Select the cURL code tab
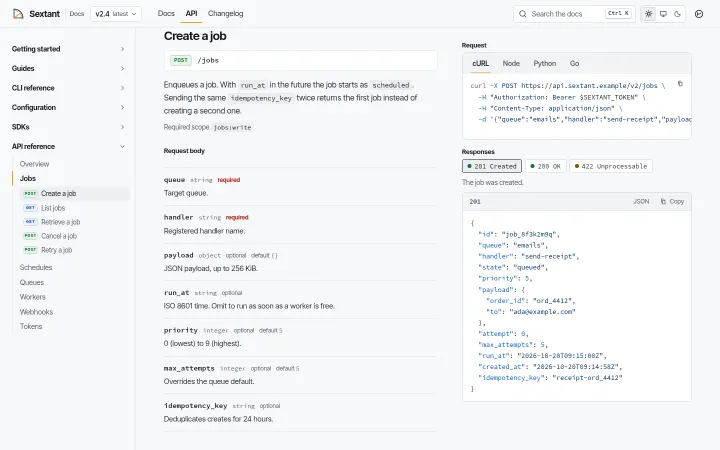 click(480, 63)
